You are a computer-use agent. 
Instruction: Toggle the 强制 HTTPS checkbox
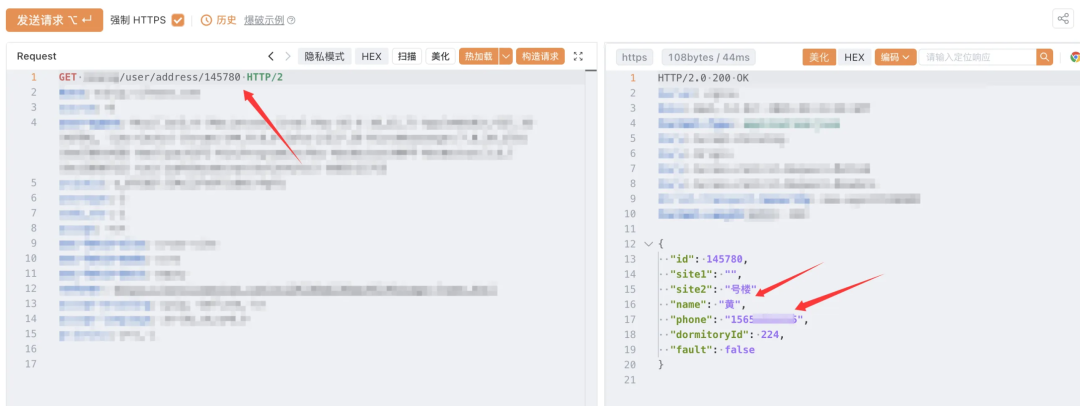click(x=178, y=20)
